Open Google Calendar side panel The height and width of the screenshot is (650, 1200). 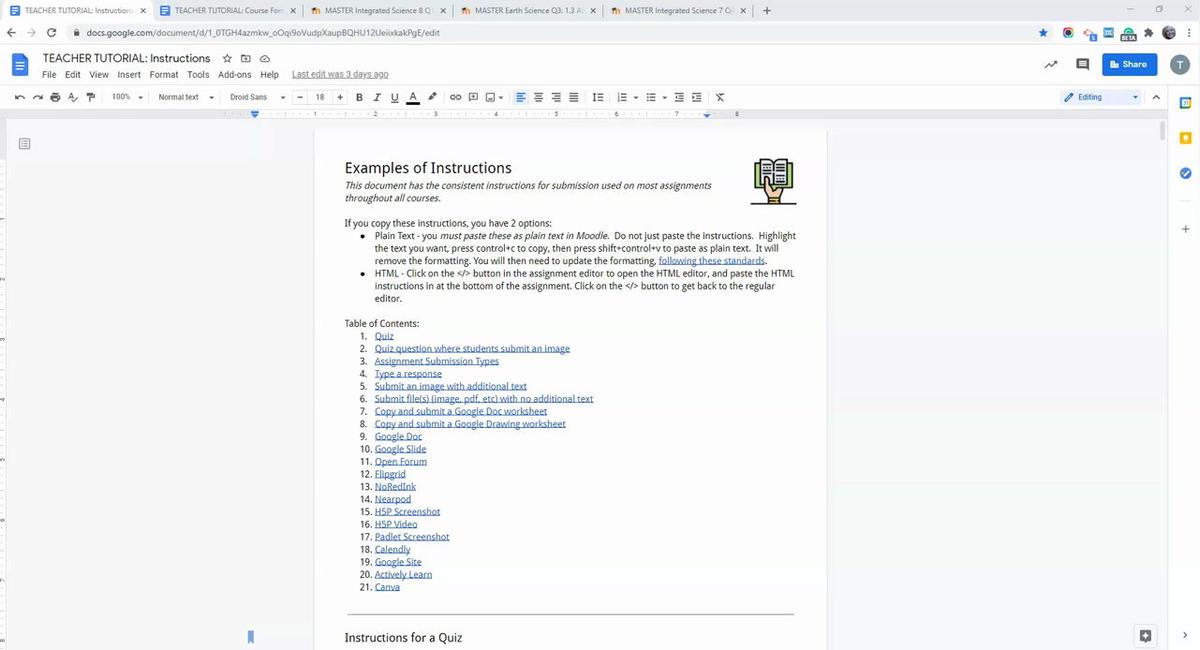pos(1185,102)
